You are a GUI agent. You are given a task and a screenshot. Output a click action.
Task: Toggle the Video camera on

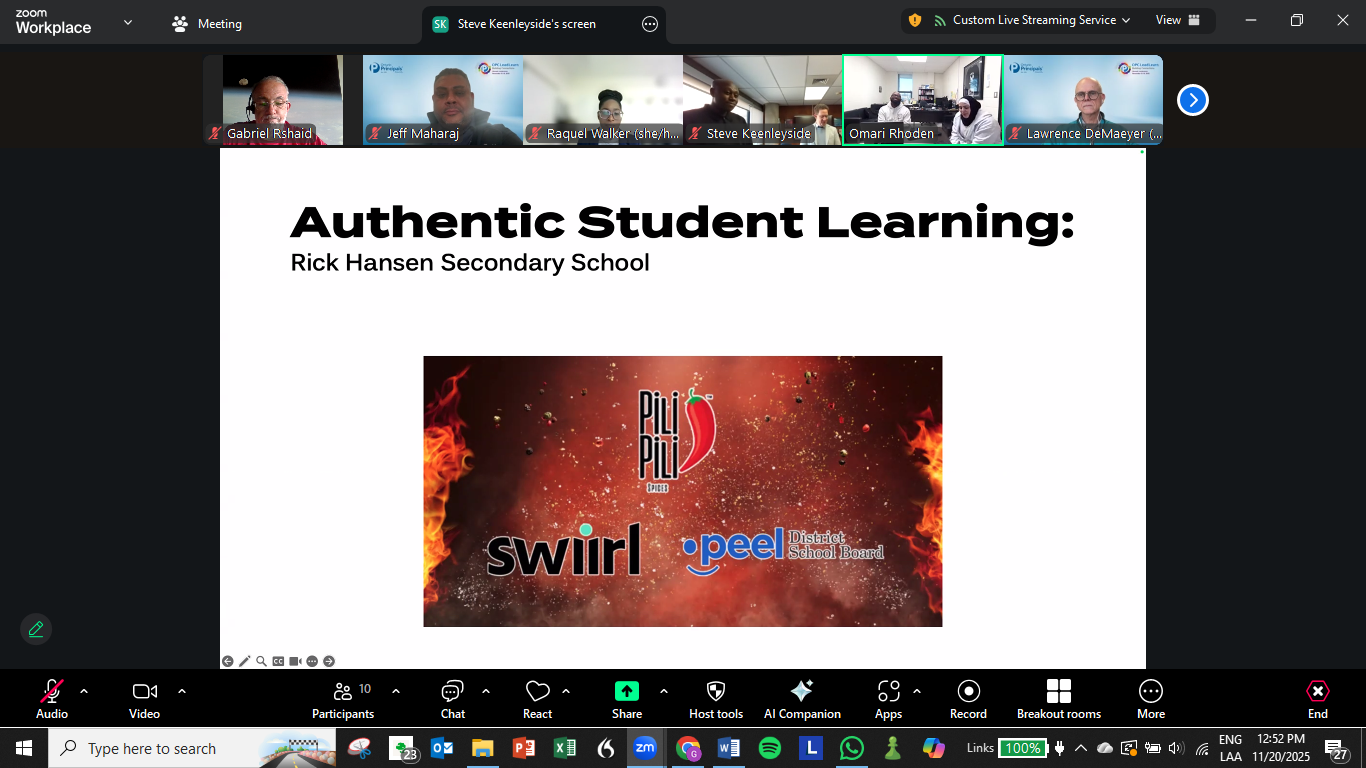145,699
